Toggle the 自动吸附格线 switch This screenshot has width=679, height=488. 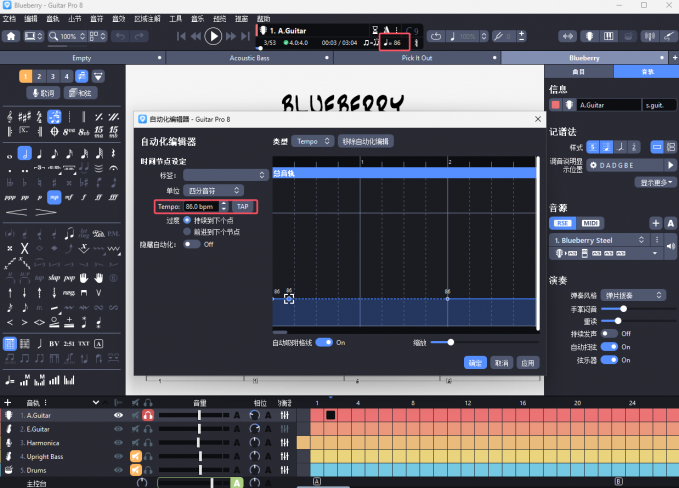324,342
